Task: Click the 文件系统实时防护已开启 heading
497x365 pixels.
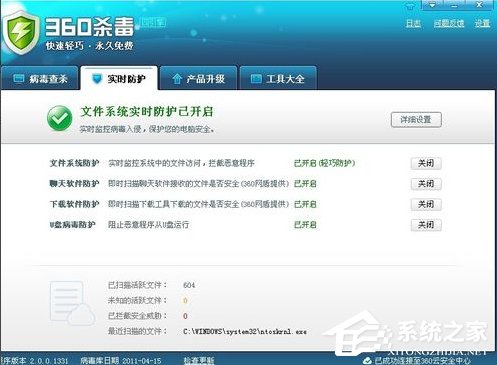Action: click(147, 112)
